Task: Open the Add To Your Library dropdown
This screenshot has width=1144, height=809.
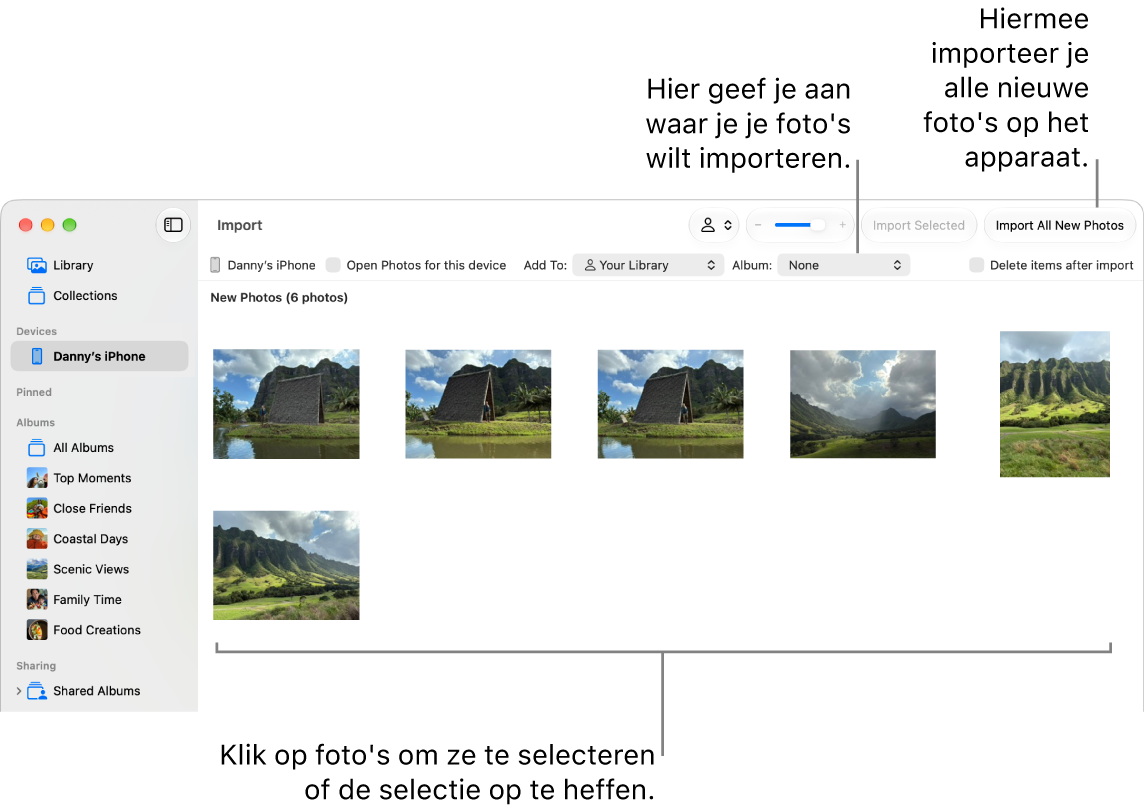Action: click(x=648, y=266)
